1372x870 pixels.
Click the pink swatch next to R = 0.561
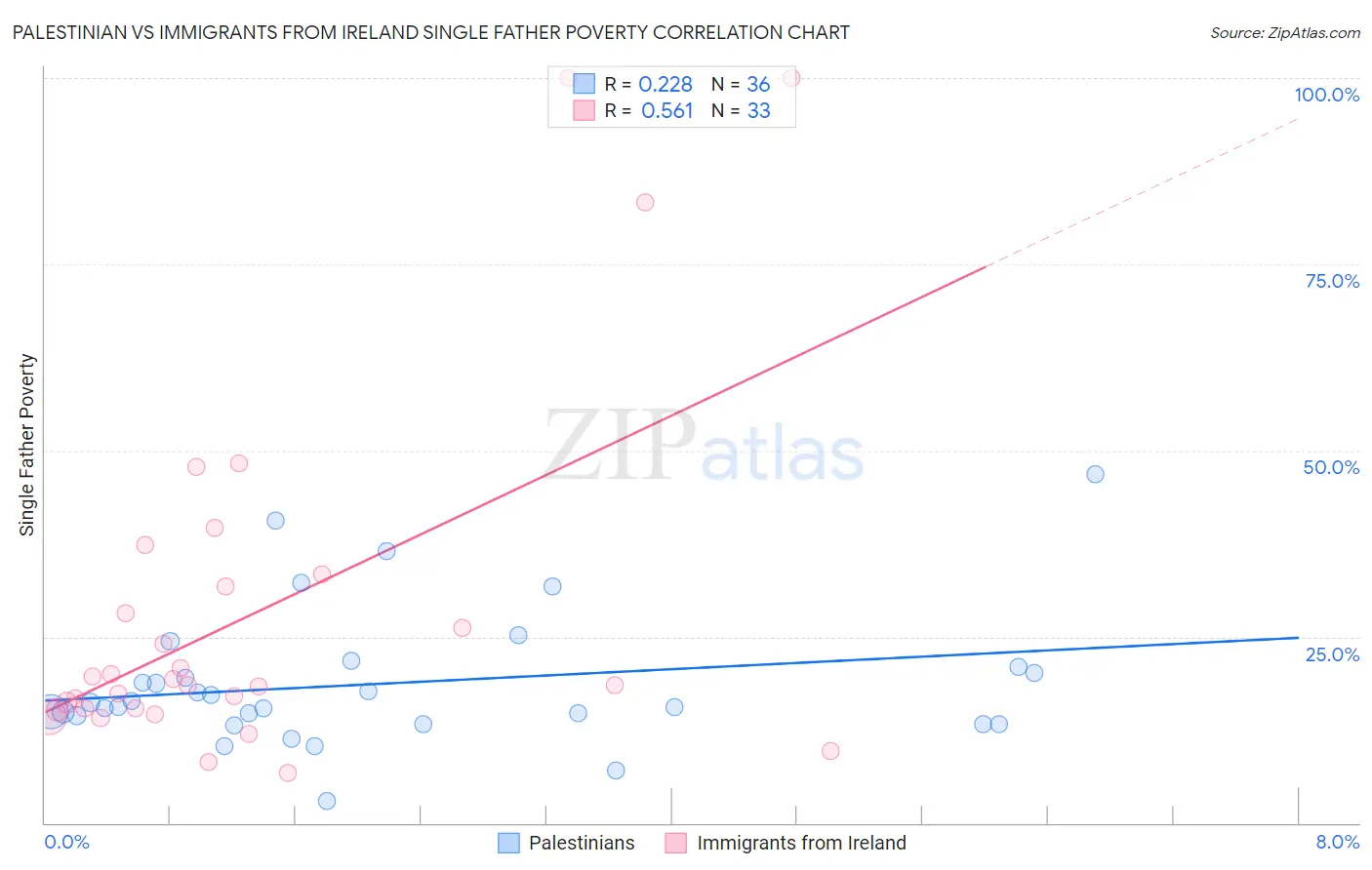click(584, 110)
